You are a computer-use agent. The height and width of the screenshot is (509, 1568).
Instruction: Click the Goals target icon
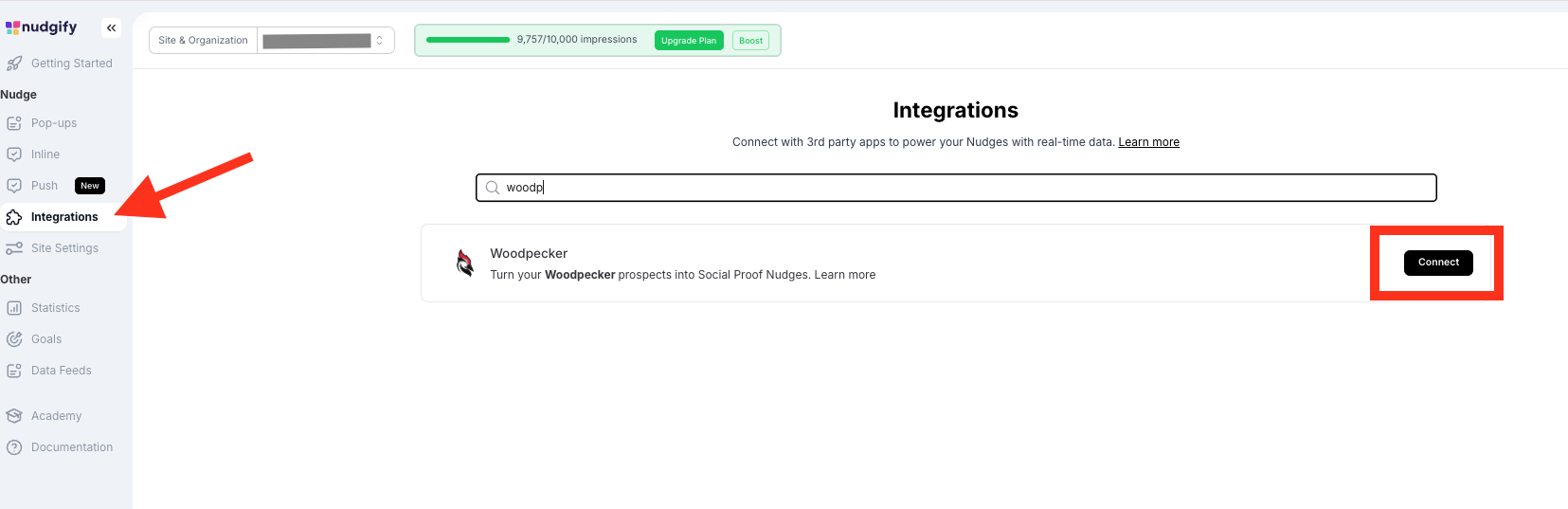[x=14, y=339]
